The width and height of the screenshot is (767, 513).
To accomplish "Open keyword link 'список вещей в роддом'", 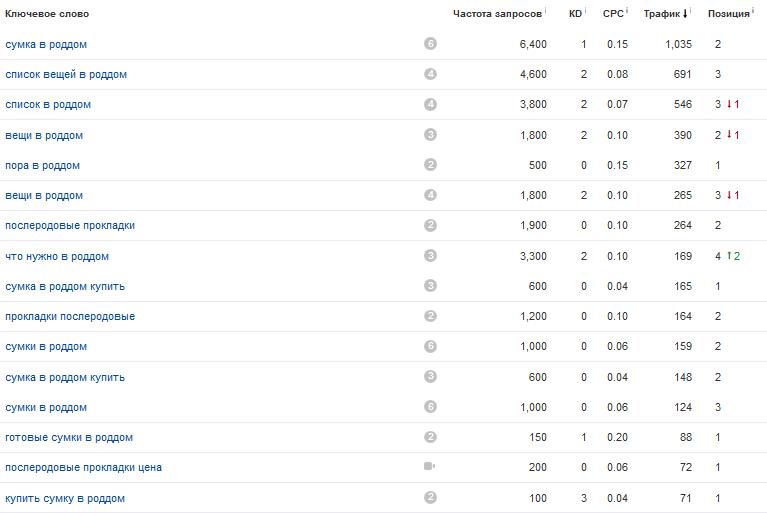I will [66, 75].
